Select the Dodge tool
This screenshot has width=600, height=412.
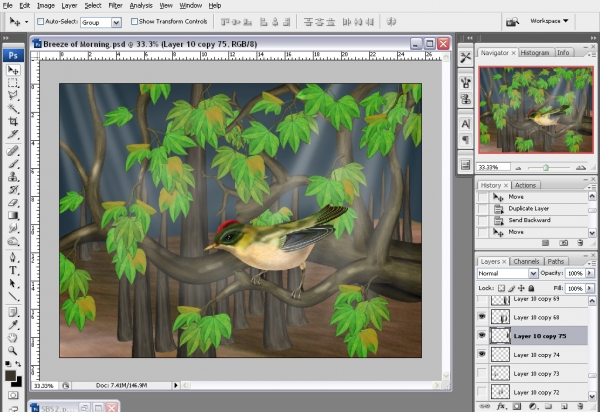[13, 241]
